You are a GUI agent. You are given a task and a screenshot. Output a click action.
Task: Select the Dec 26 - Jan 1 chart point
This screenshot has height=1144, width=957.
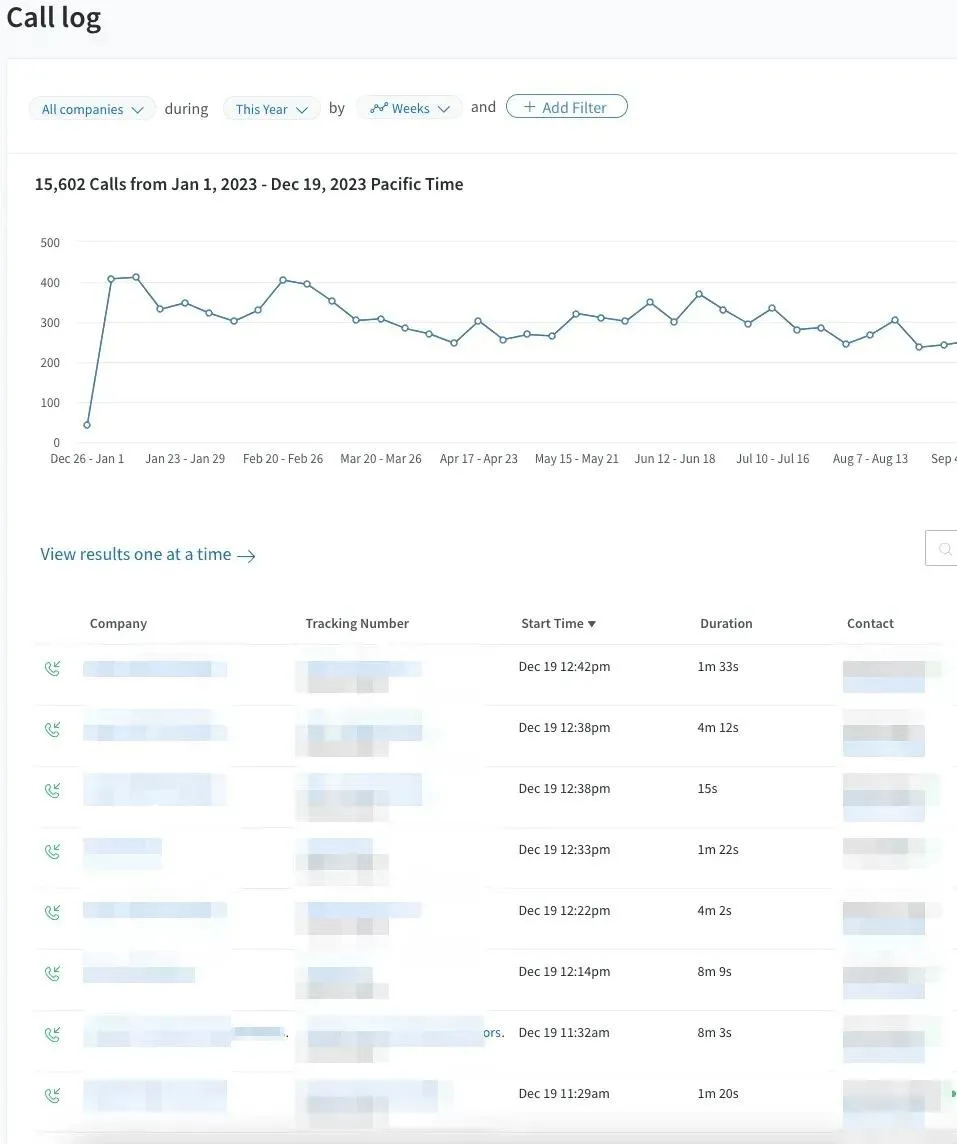tap(88, 425)
